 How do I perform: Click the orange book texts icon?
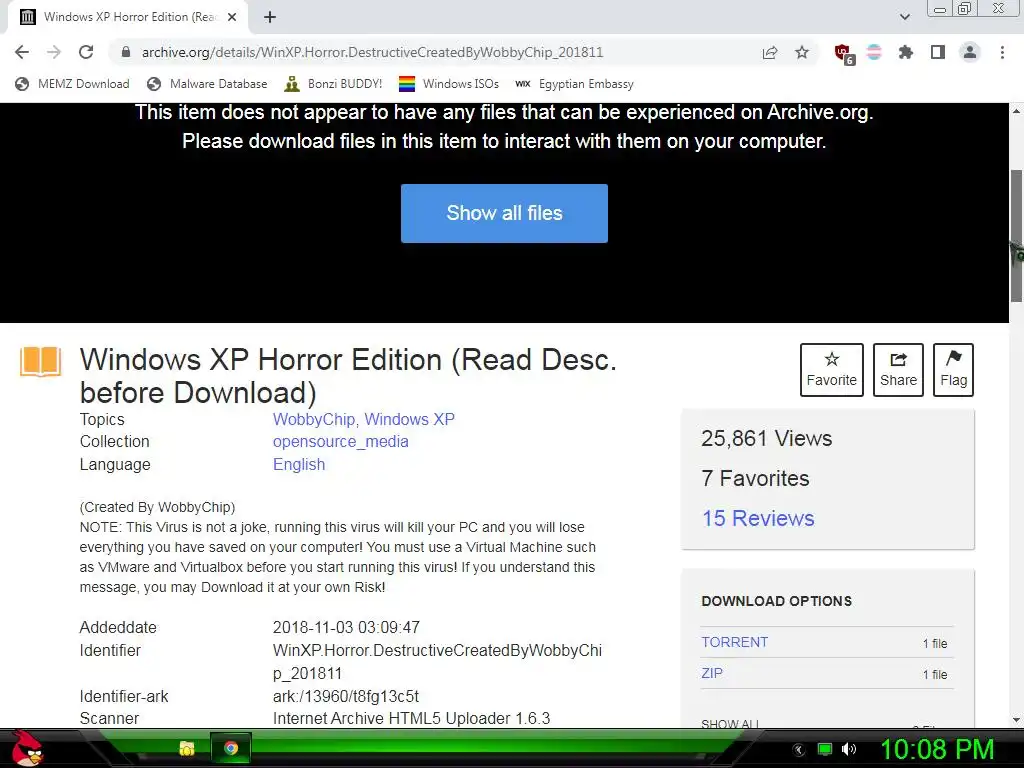(40, 361)
